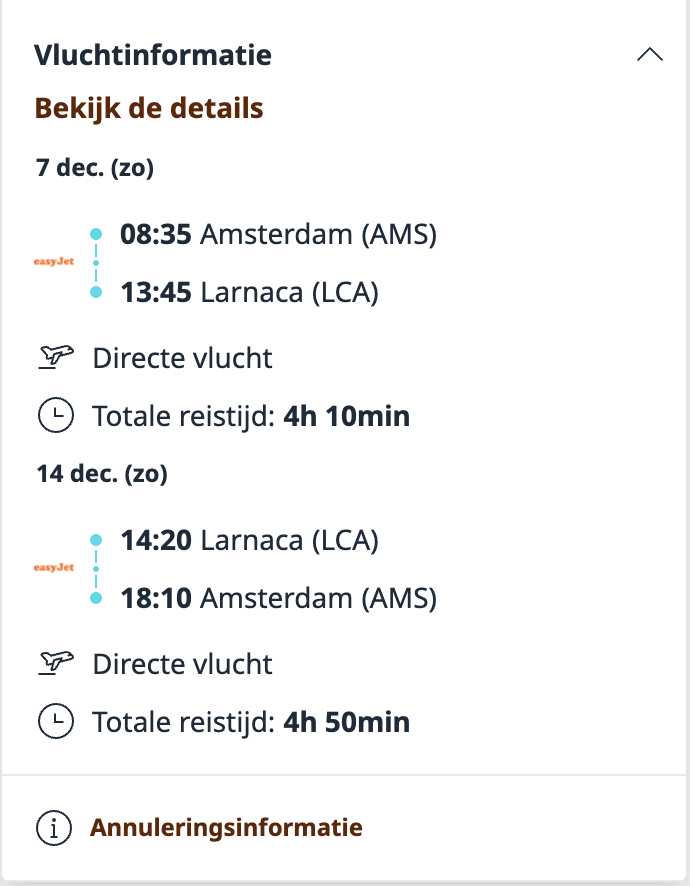Image resolution: width=690 pixels, height=886 pixels.
Task: Click the departure dot at 08:35 Amsterdam
Action: click(96, 232)
